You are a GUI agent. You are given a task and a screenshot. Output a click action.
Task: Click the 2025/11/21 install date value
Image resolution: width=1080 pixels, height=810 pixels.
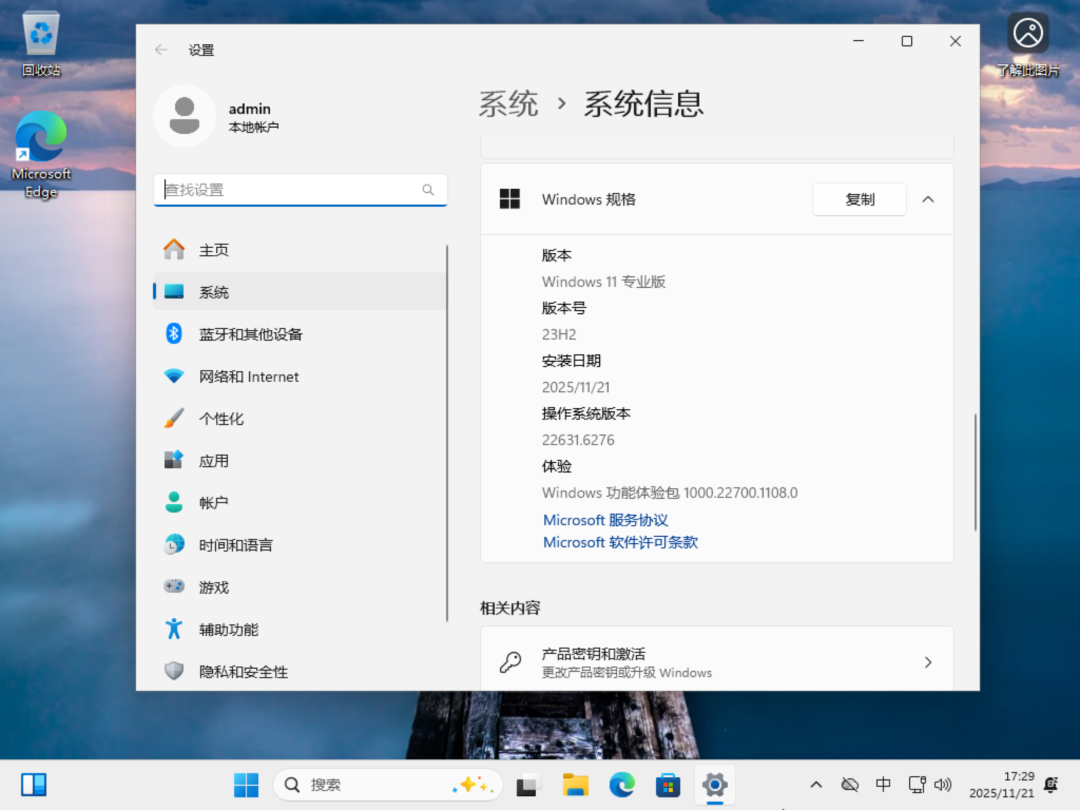[576, 387]
